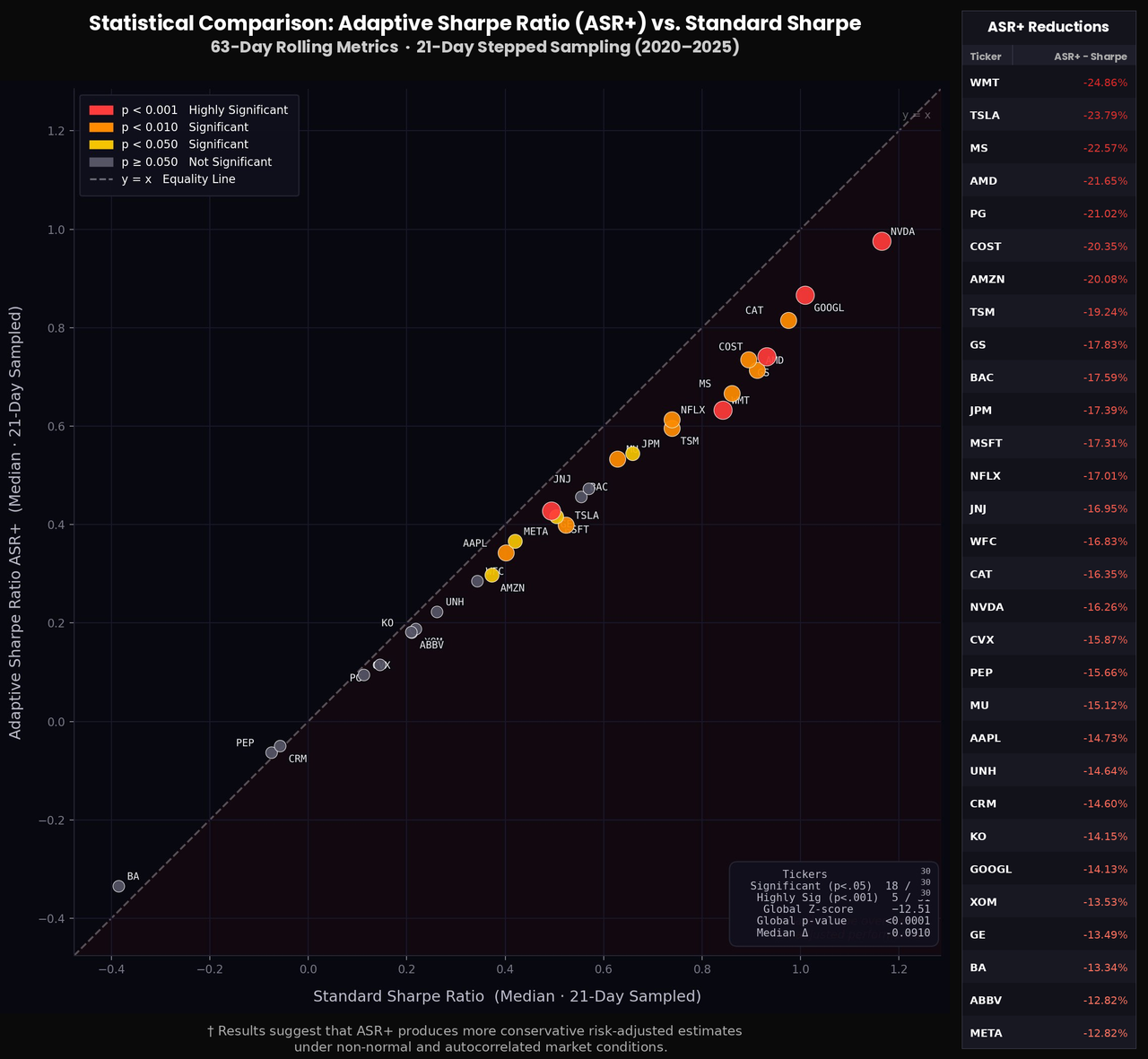Click the PEP data point on the scatter plot
Screen dimensions: 1148x1059
[x=272, y=752]
